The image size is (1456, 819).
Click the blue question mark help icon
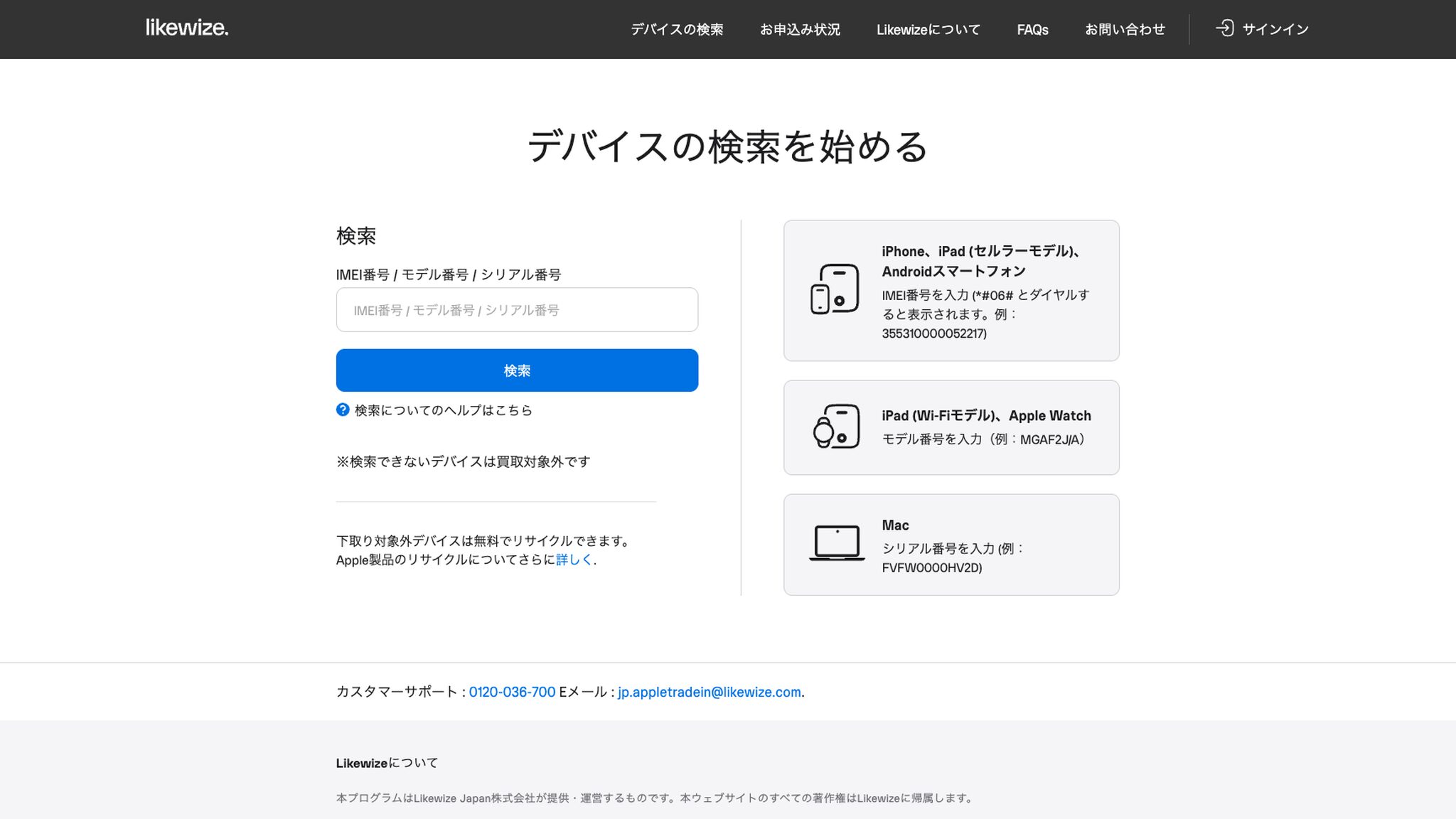coord(343,409)
